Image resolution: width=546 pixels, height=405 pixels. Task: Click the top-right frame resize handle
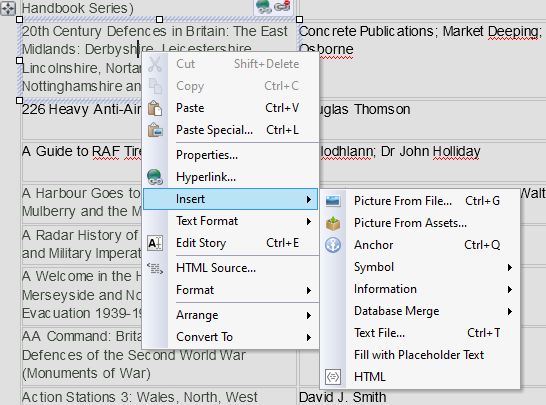(x=299, y=19)
